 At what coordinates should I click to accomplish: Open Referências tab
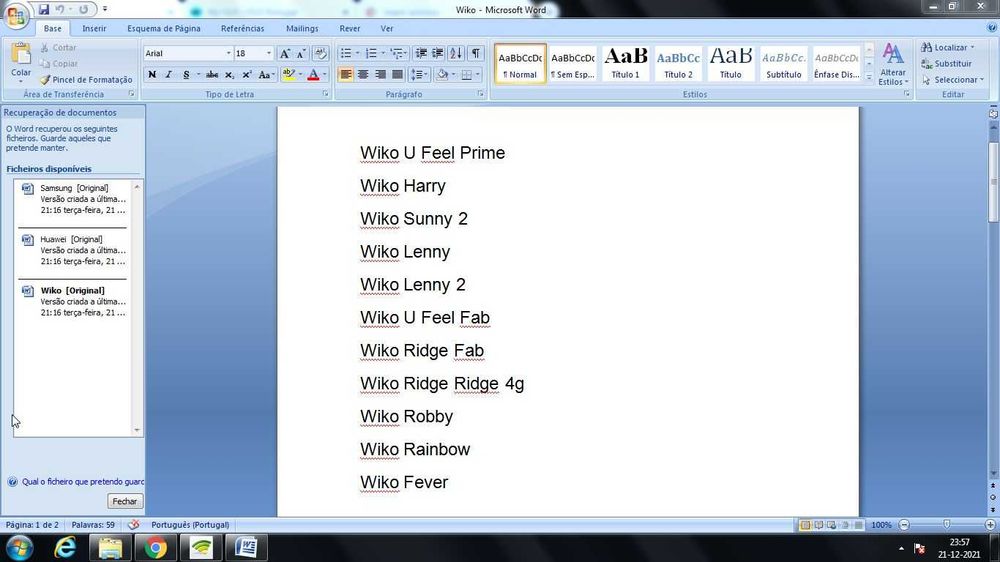tap(242, 28)
